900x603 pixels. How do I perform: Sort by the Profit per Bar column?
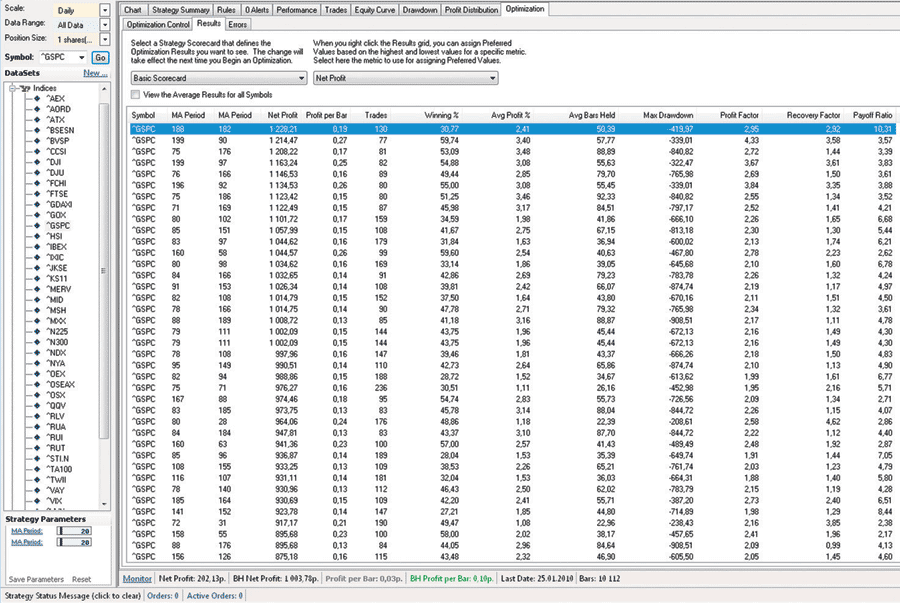click(x=327, y=115)
